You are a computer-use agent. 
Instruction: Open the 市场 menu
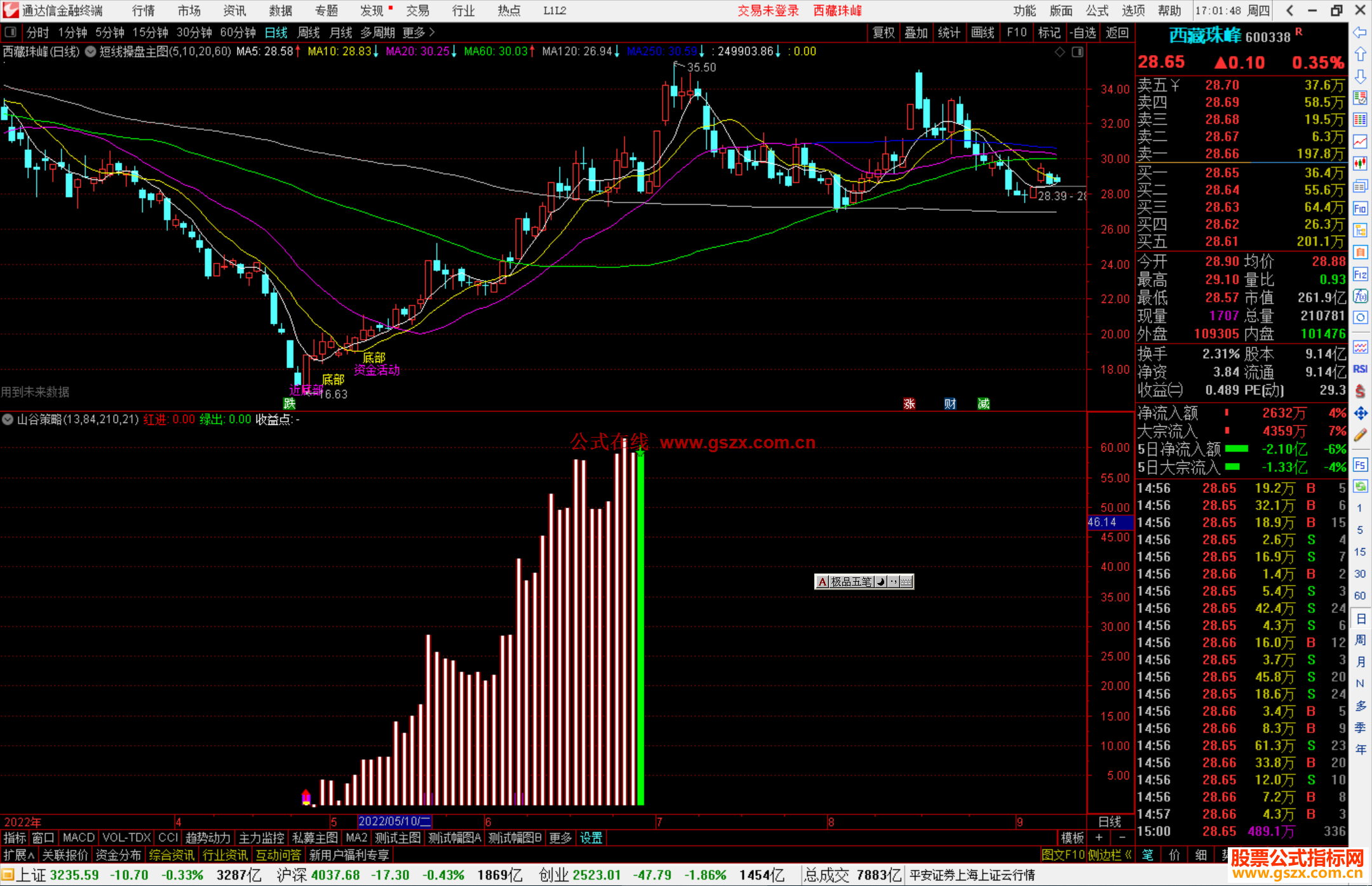pos(189,11)
